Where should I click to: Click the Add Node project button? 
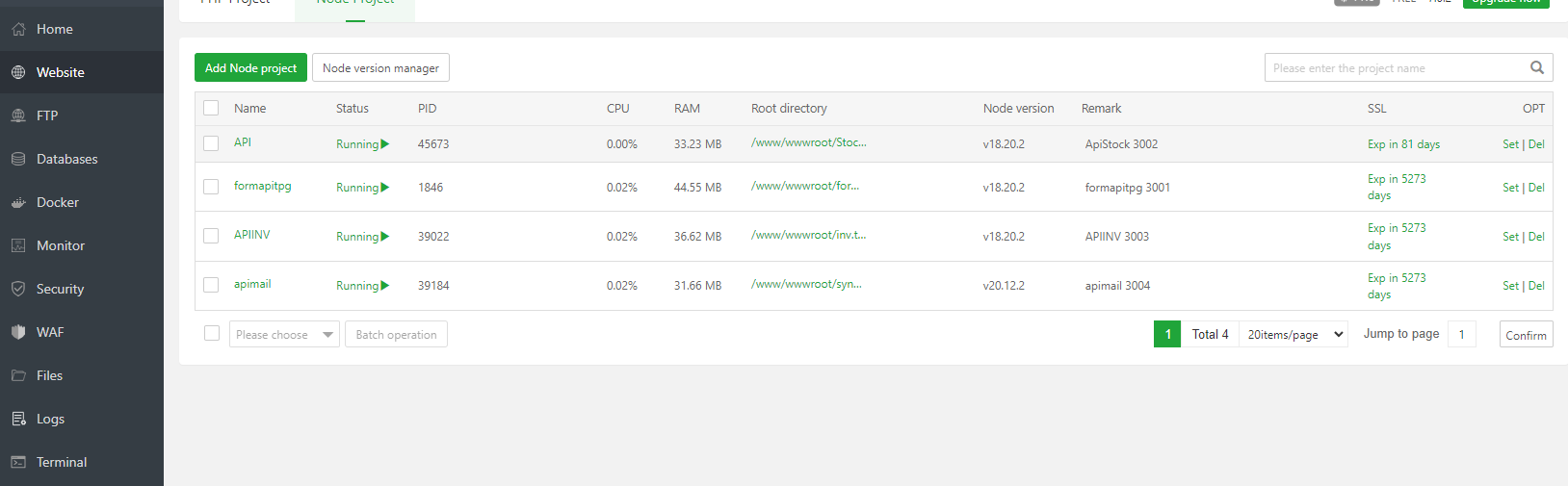tap(250, 67)
